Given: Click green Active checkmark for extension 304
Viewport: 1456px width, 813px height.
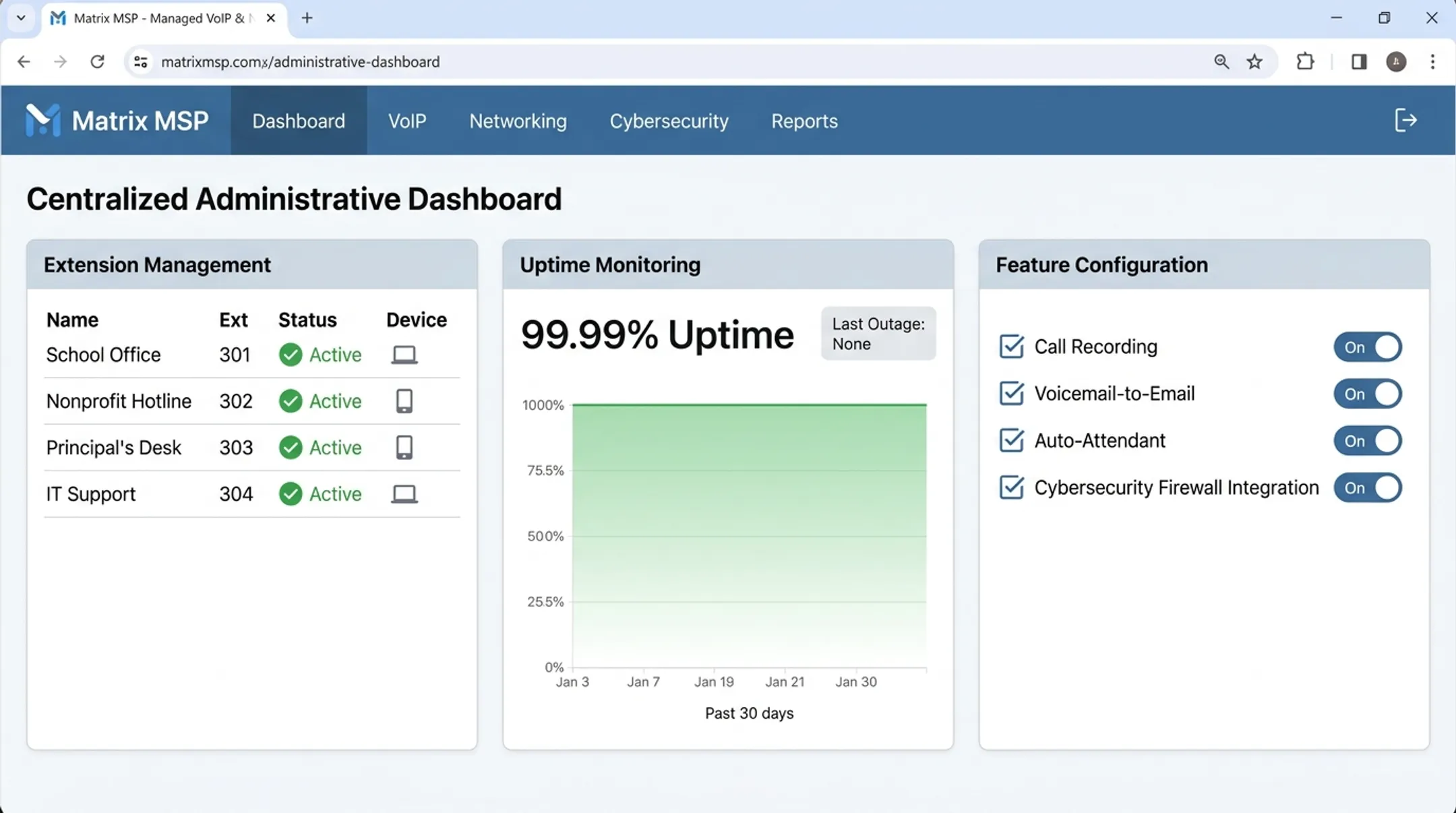Looking at the screenshot, I should (291, 494).
